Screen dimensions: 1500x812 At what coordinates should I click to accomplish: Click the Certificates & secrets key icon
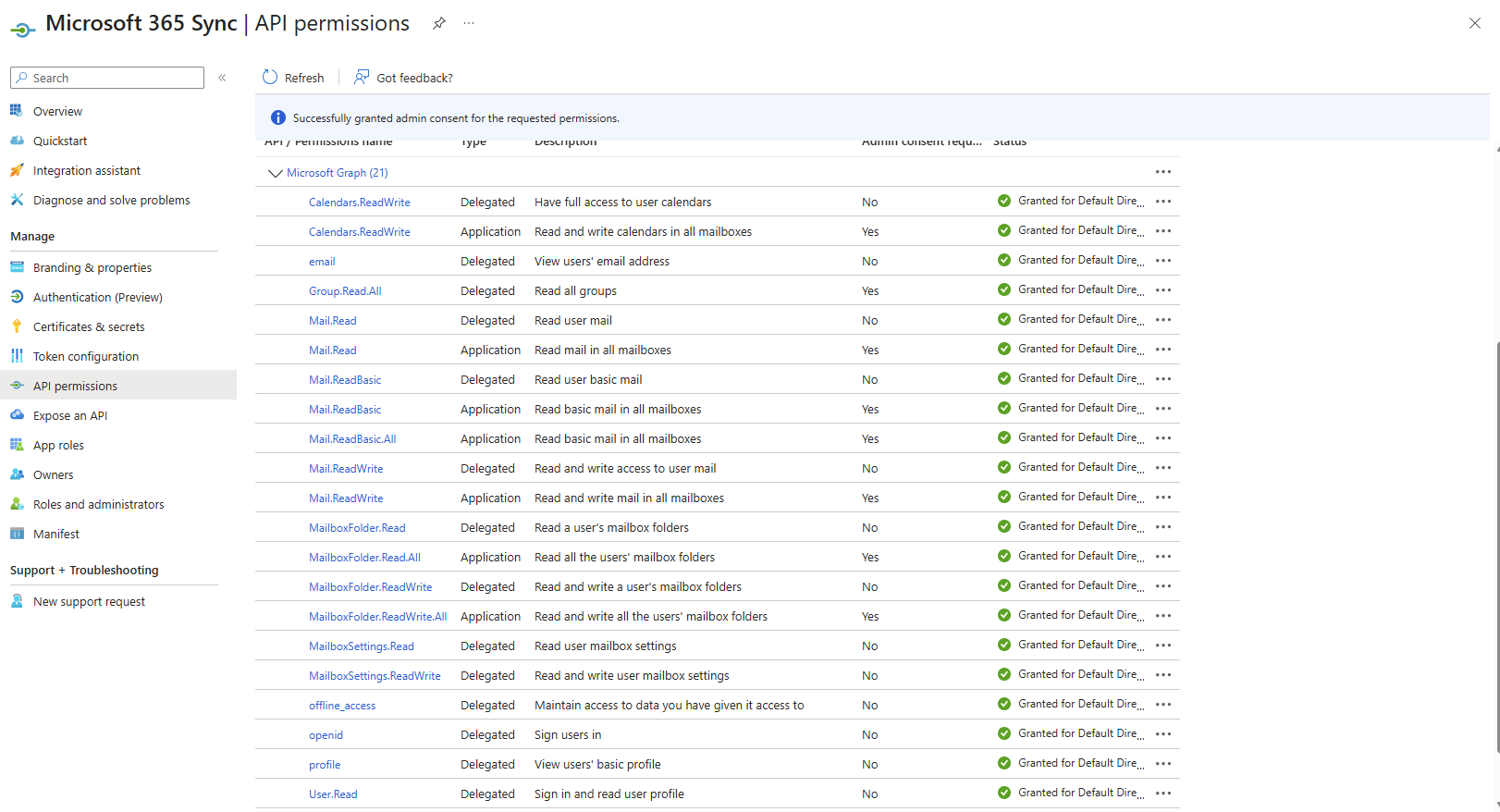17,326
